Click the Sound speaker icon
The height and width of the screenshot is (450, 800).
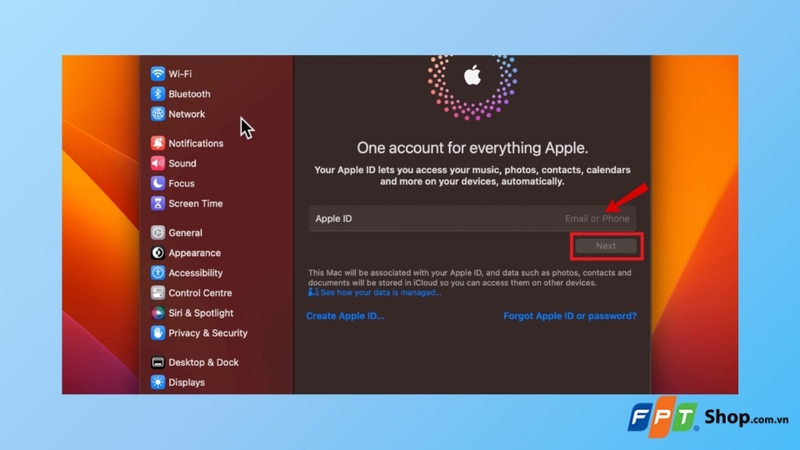coord(158,163)
